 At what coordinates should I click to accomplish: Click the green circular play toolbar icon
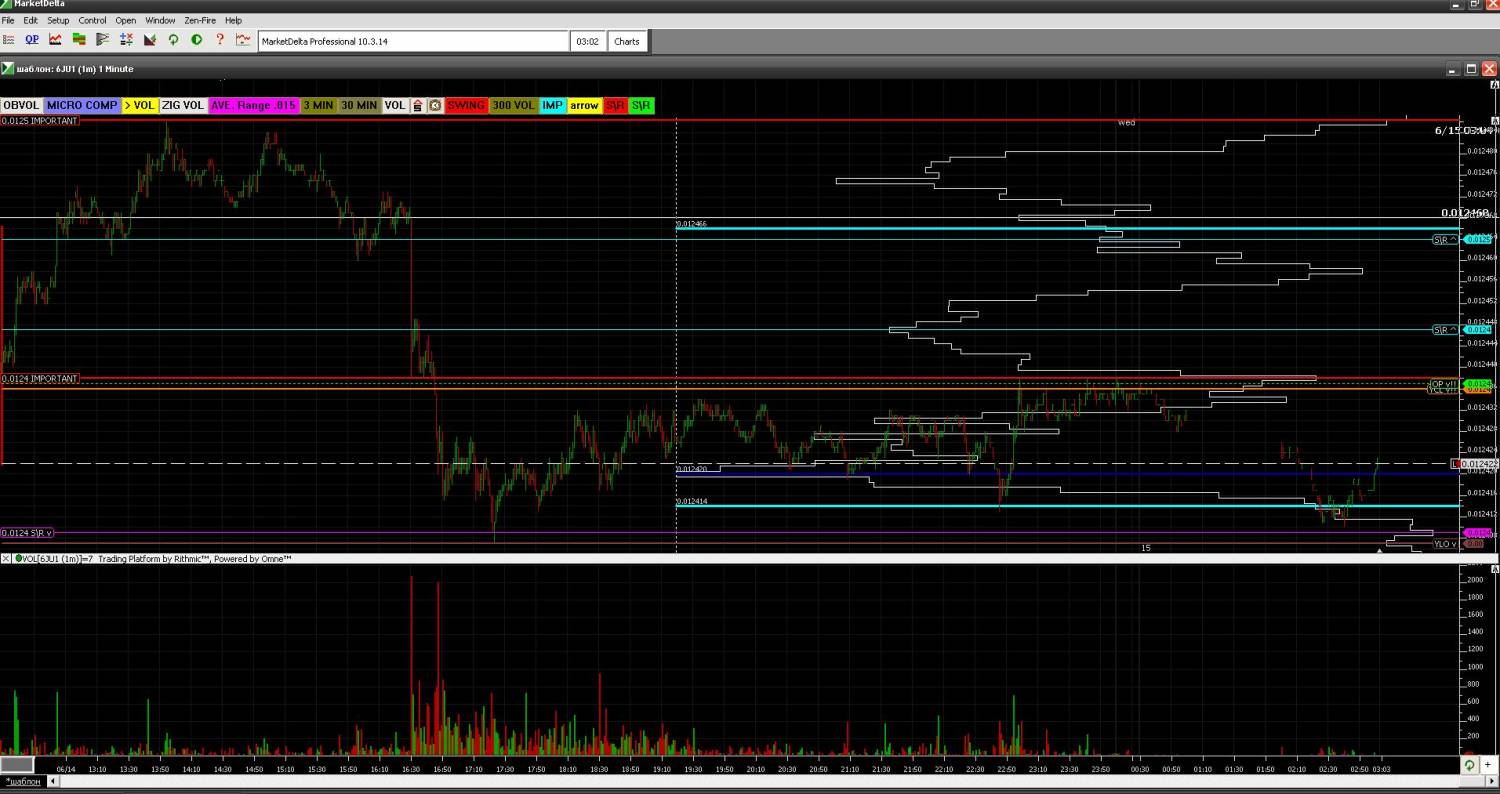pyautogui.click(x=196, y=40)
